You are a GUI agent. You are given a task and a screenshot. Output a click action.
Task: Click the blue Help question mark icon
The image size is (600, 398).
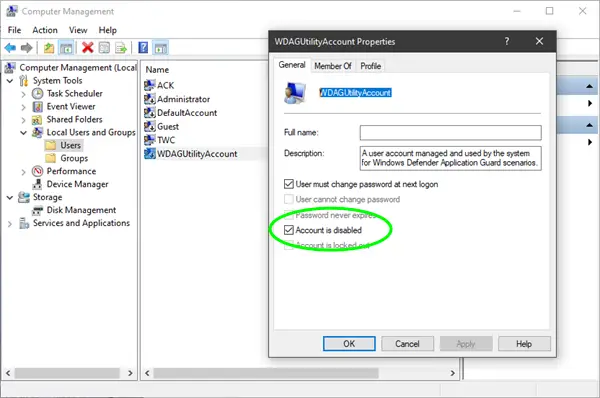pos(143,48)
